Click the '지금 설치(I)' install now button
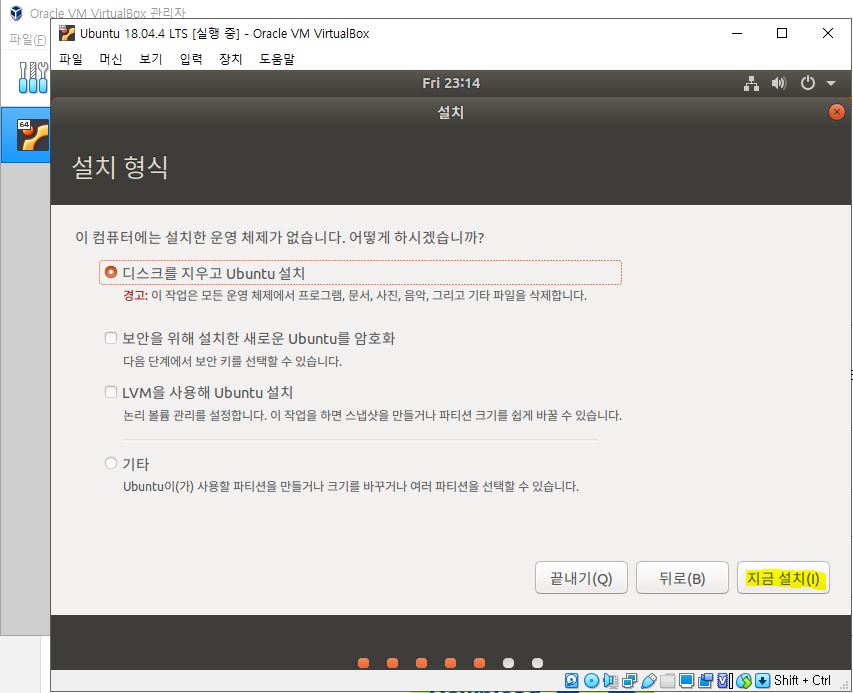This screenshot has width=853, height=693. 783,578
